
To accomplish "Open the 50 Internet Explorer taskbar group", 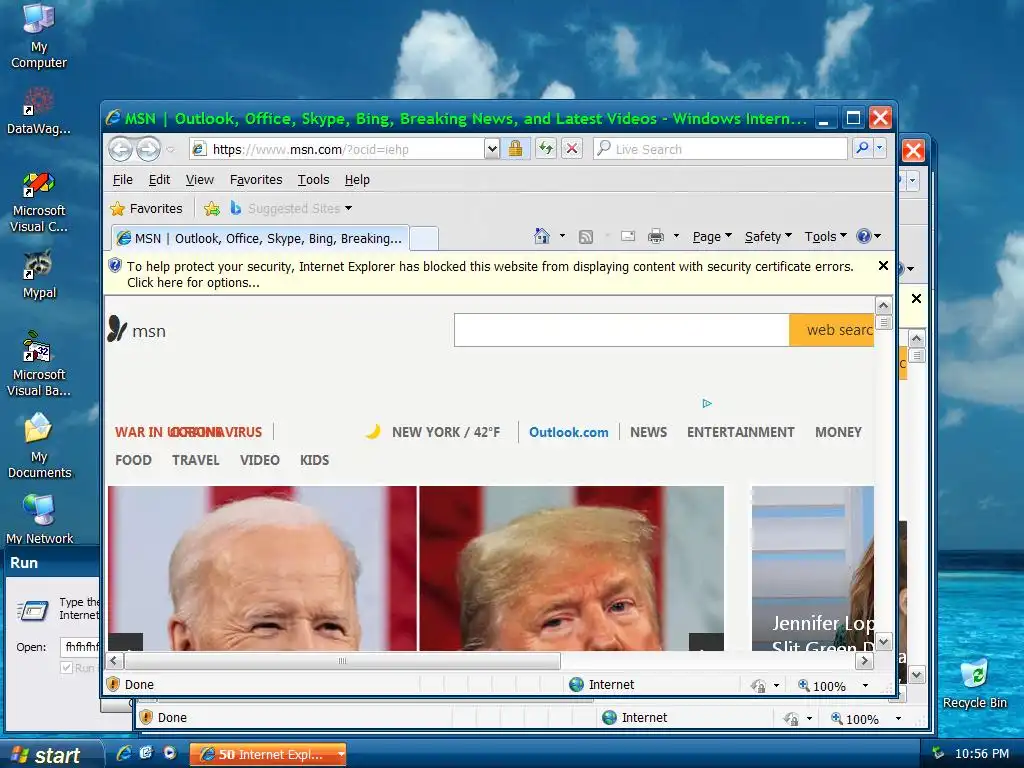I will pyautogui.click(x=267, y=754).
